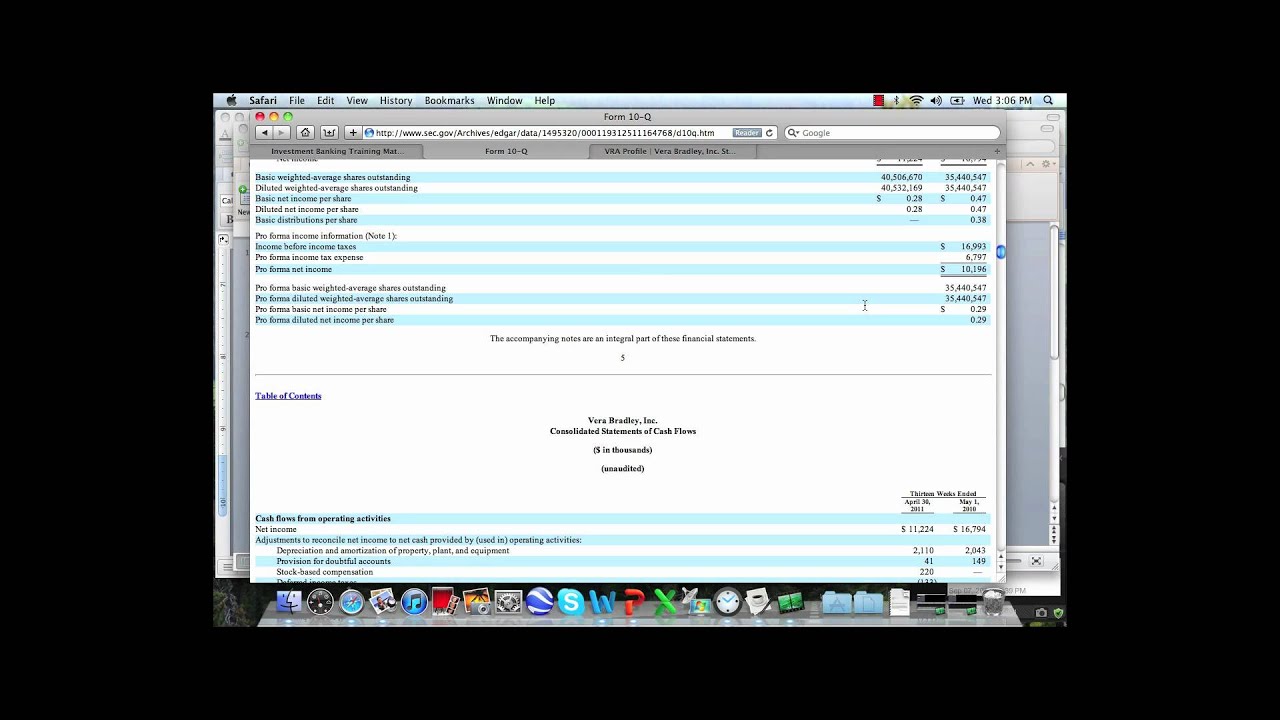This screenshot has height=720, width=1280.
Task: Click 'Cash flows from operating activities' heading
Action: pos(322,518)
